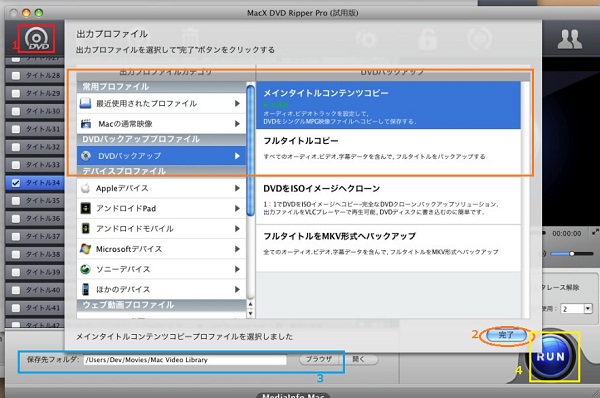Uncheck the タイトル34 checkbox
600x398 pixels.
point(16,183)
